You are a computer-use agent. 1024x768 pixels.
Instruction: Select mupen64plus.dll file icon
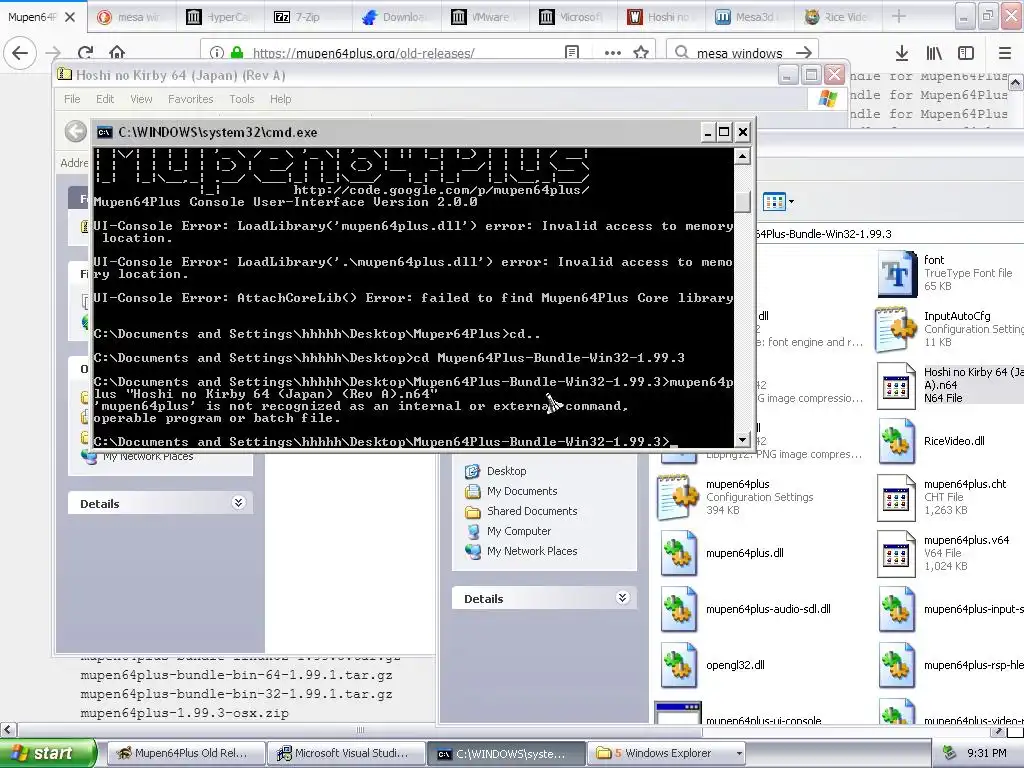(x=679, y=553)
